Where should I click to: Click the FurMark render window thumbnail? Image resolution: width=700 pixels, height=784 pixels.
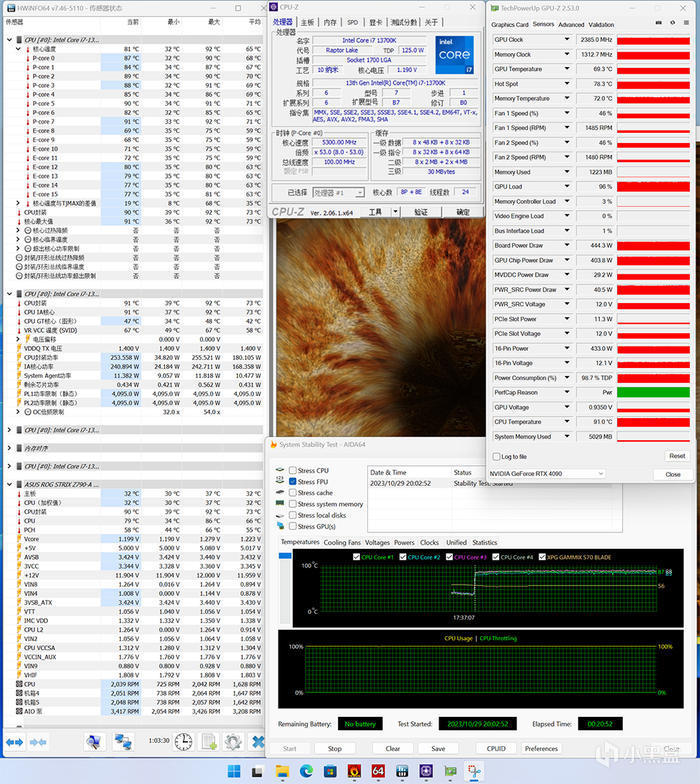point(381,328)
